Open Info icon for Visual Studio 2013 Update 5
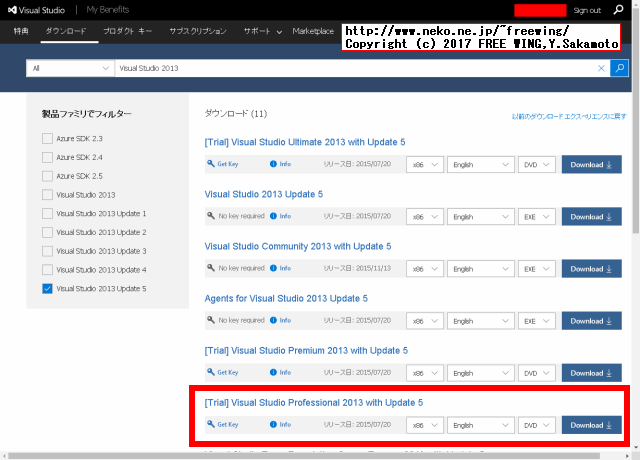Viewport: 640px width, 460px height. (273, 216)
